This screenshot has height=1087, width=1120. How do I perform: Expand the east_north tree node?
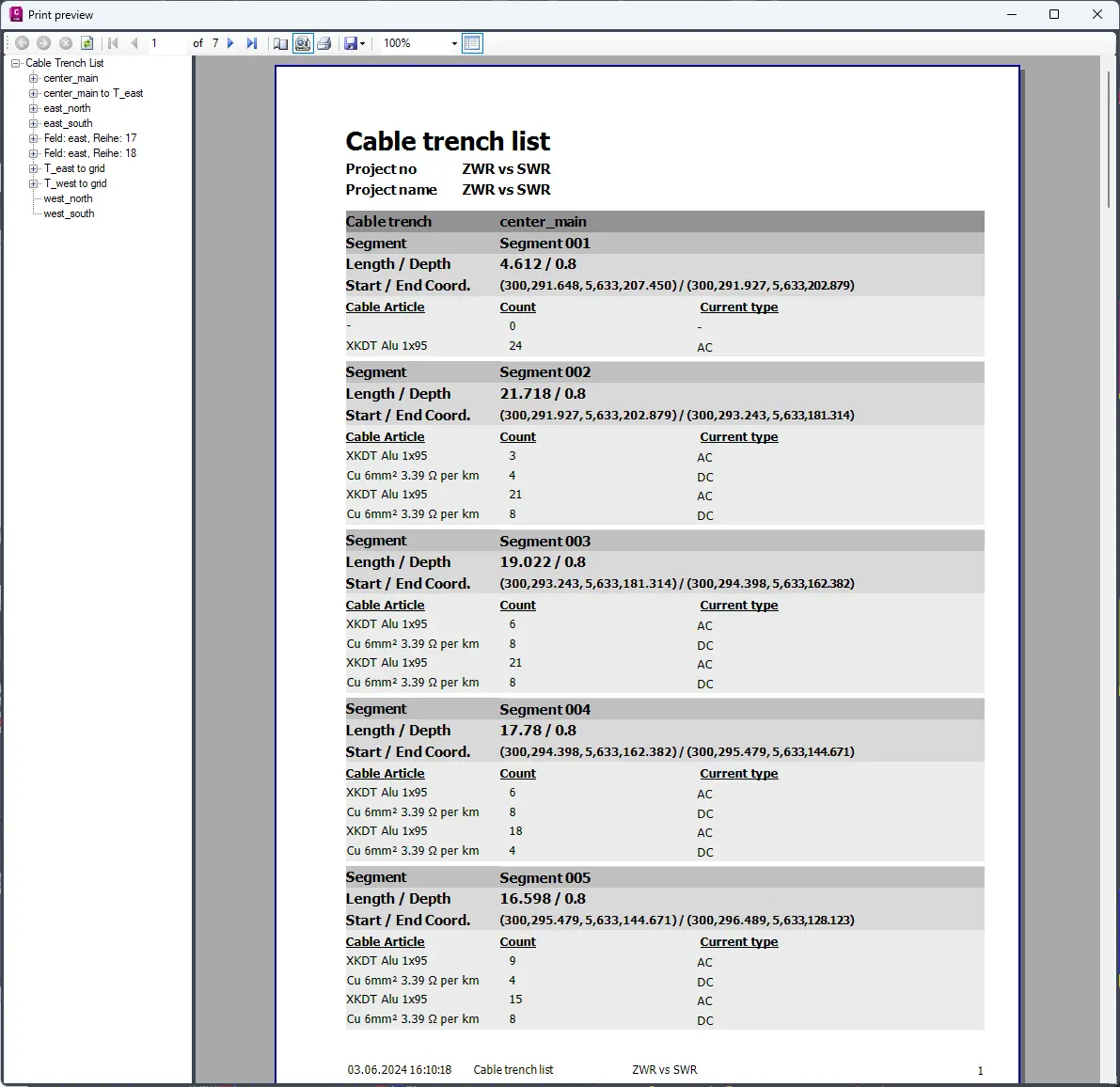coord(34,108)
